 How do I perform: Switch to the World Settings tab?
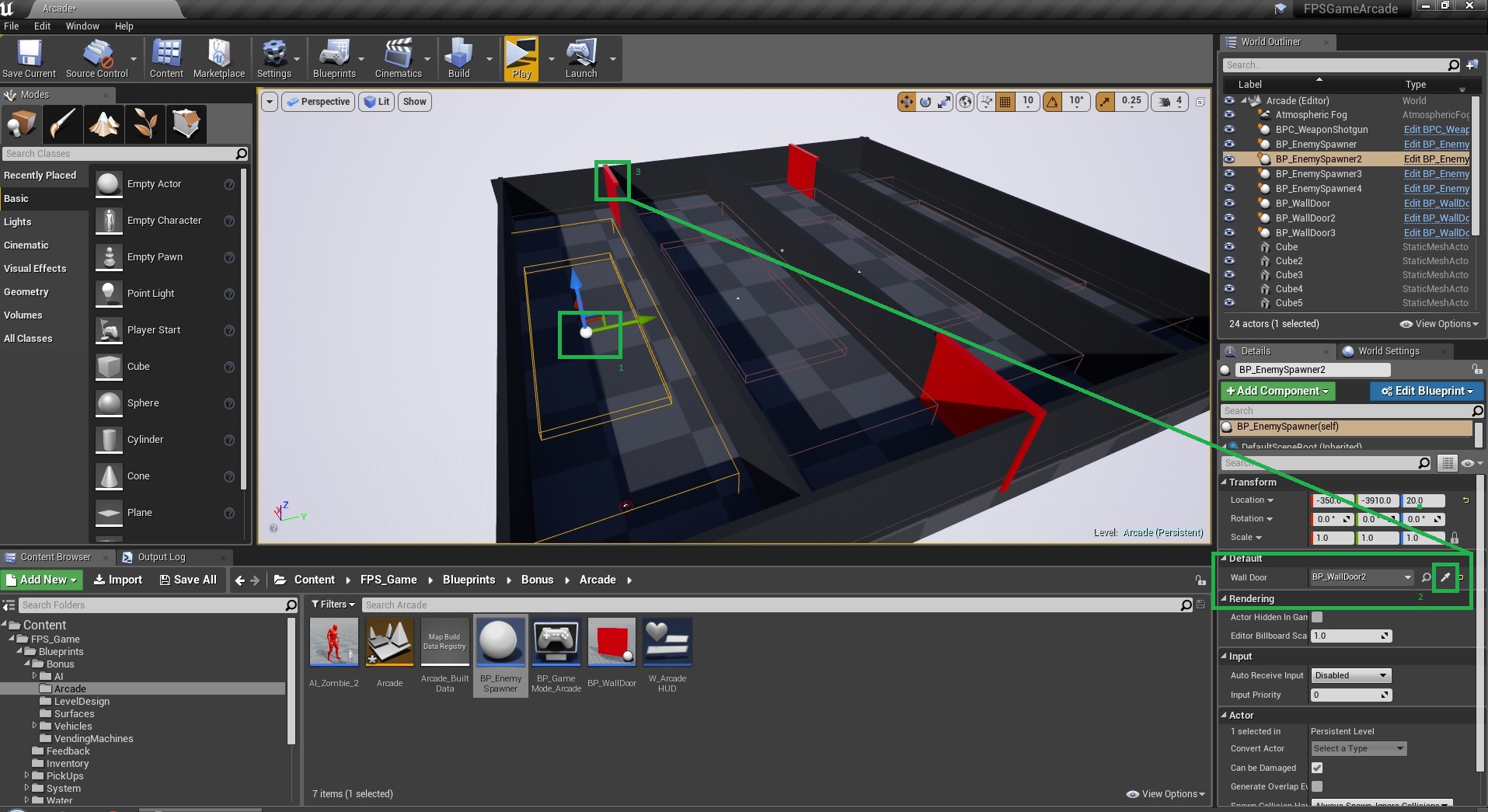(x=1388, y=351)
